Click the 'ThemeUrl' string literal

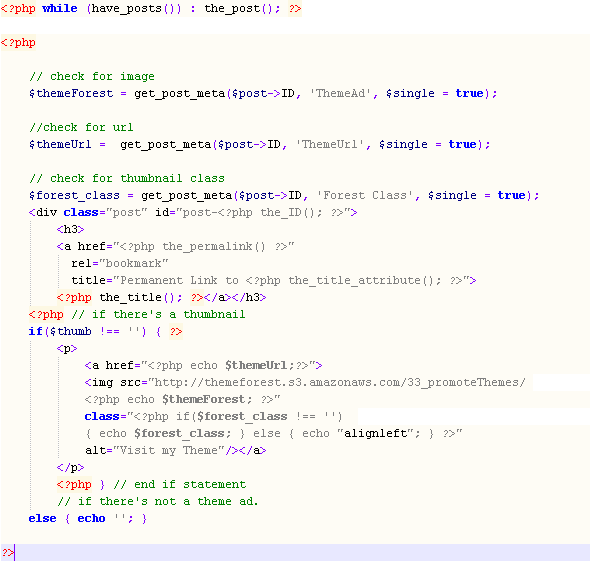(330, 145)
